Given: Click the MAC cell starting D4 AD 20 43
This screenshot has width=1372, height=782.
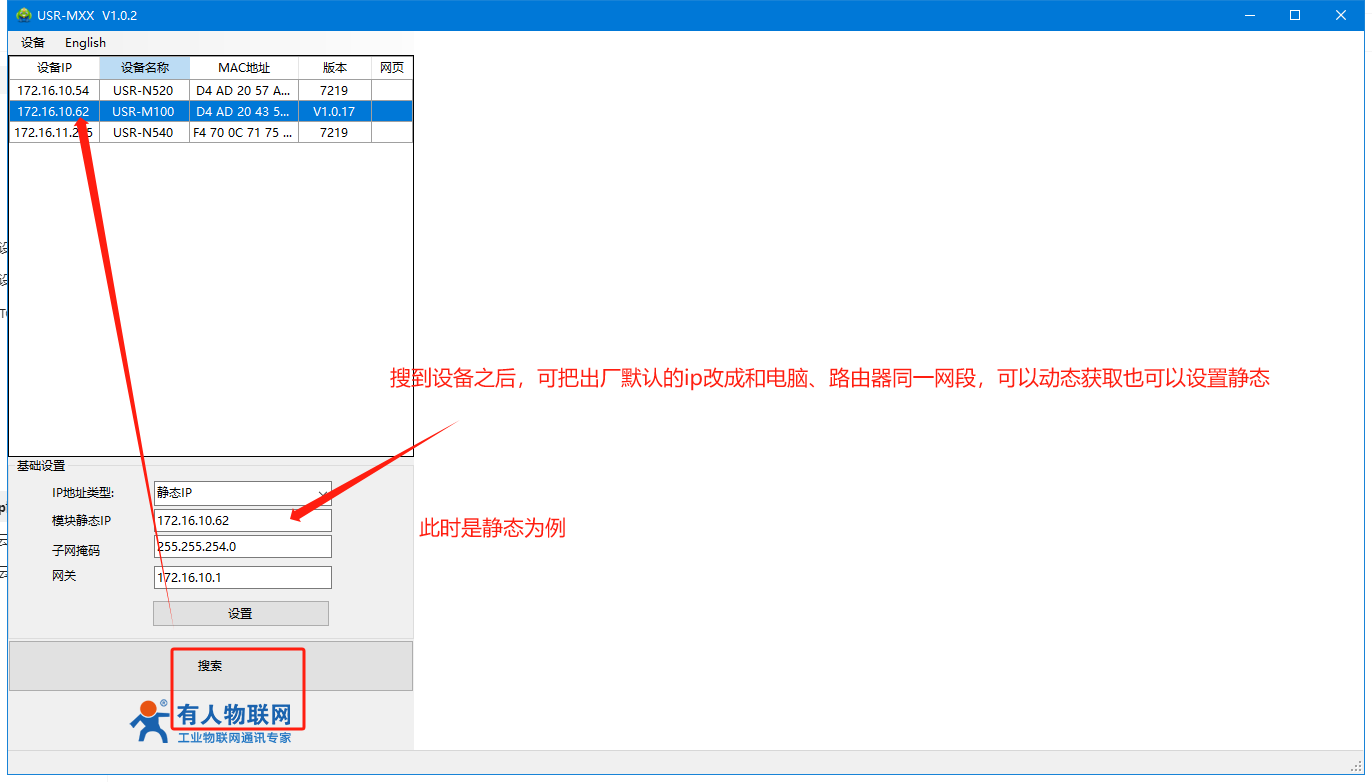Looking at the screenshot, I should 244,112.
